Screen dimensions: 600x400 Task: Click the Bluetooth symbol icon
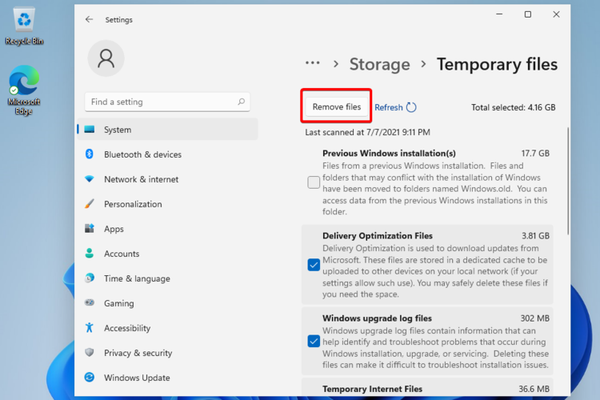click(90, 154)
